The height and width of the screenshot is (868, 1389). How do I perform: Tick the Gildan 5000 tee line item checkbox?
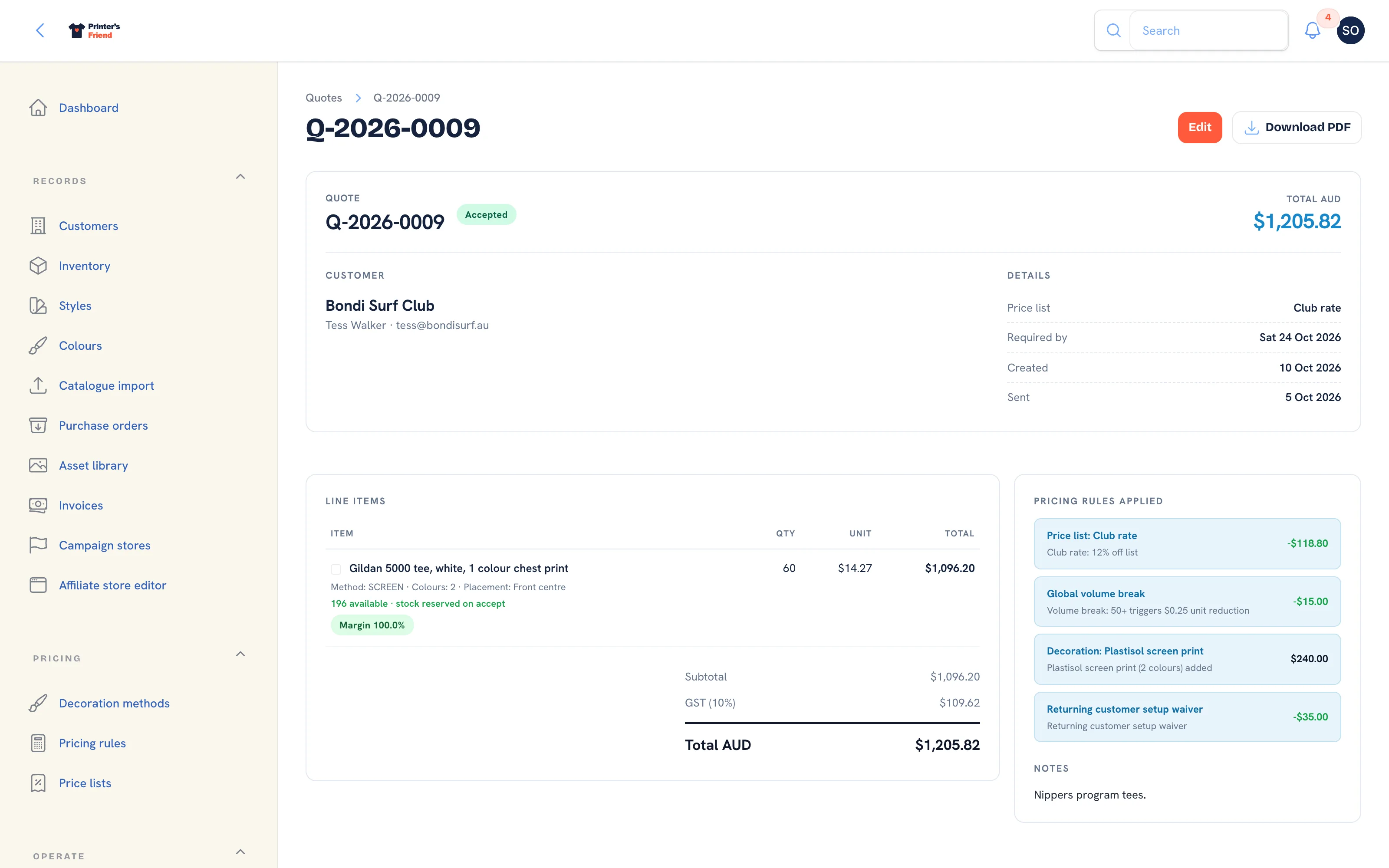[x=336, y=569]
